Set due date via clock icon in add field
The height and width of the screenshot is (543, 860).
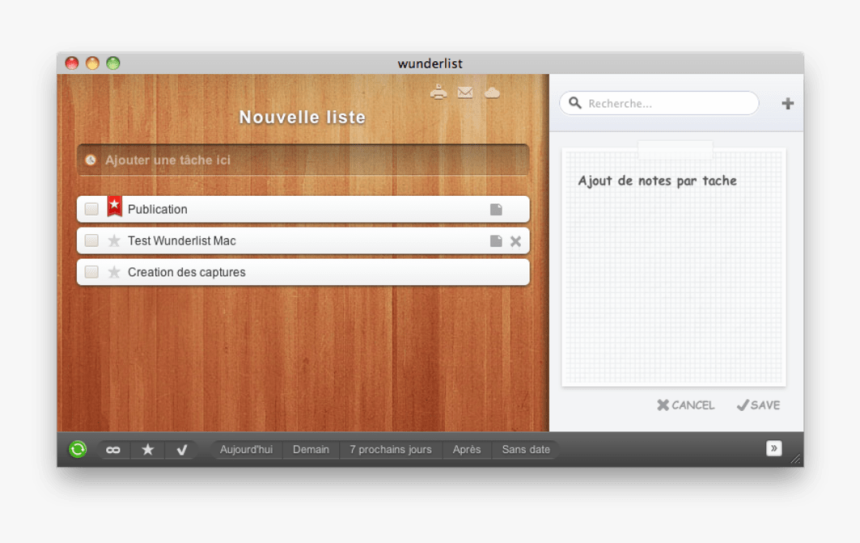pos(90,160)
